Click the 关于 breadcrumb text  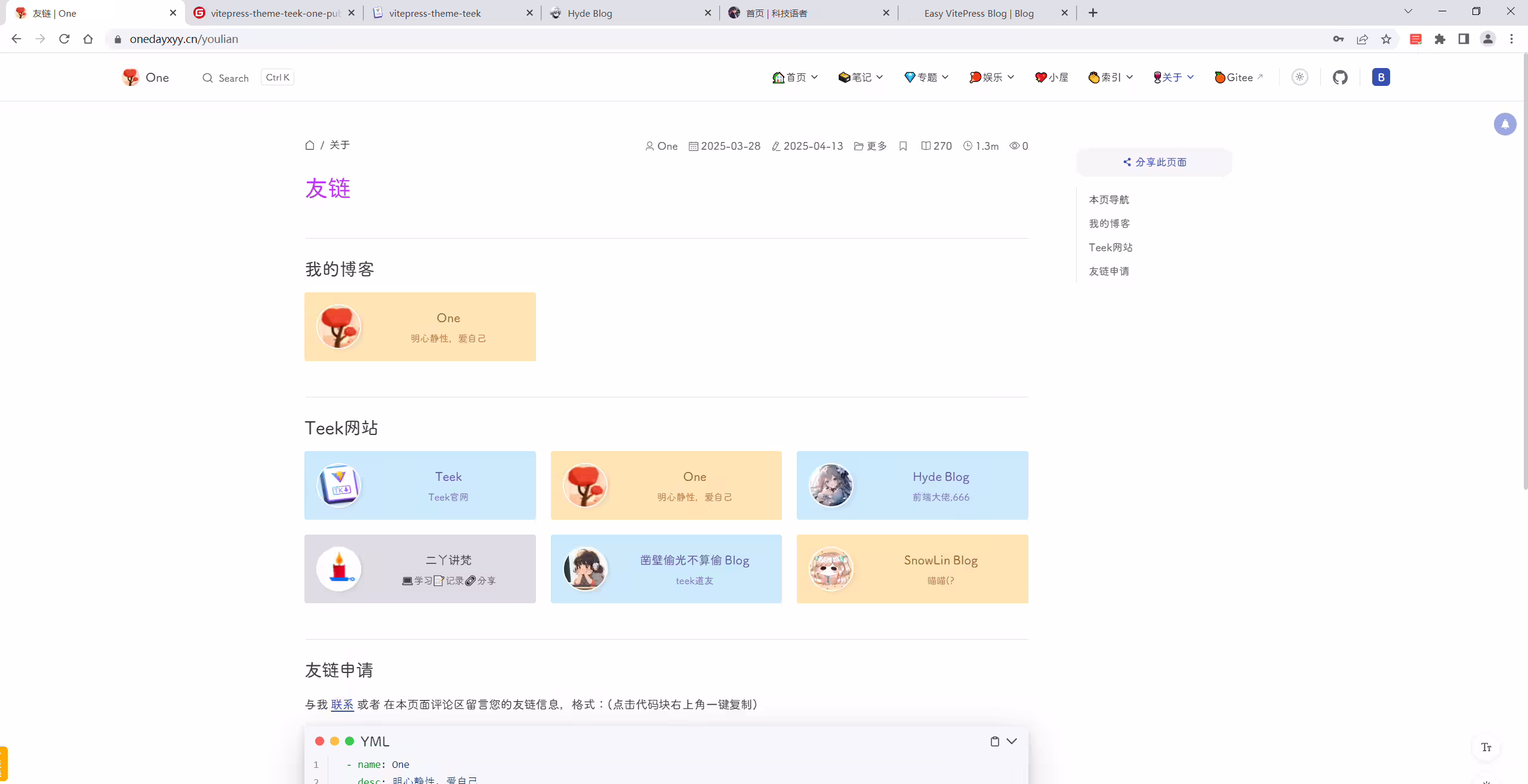(340, 145)
